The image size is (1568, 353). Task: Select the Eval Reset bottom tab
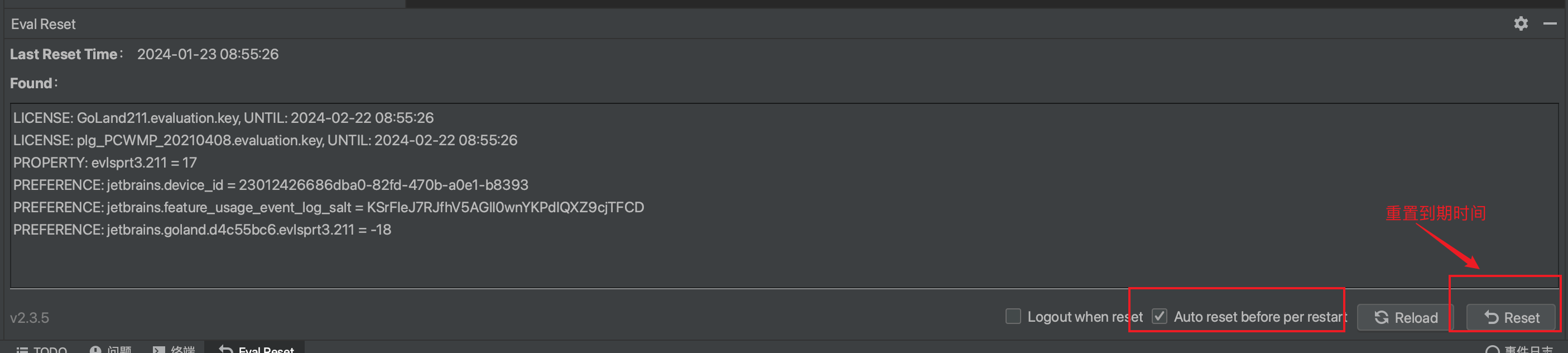point(256,349)
